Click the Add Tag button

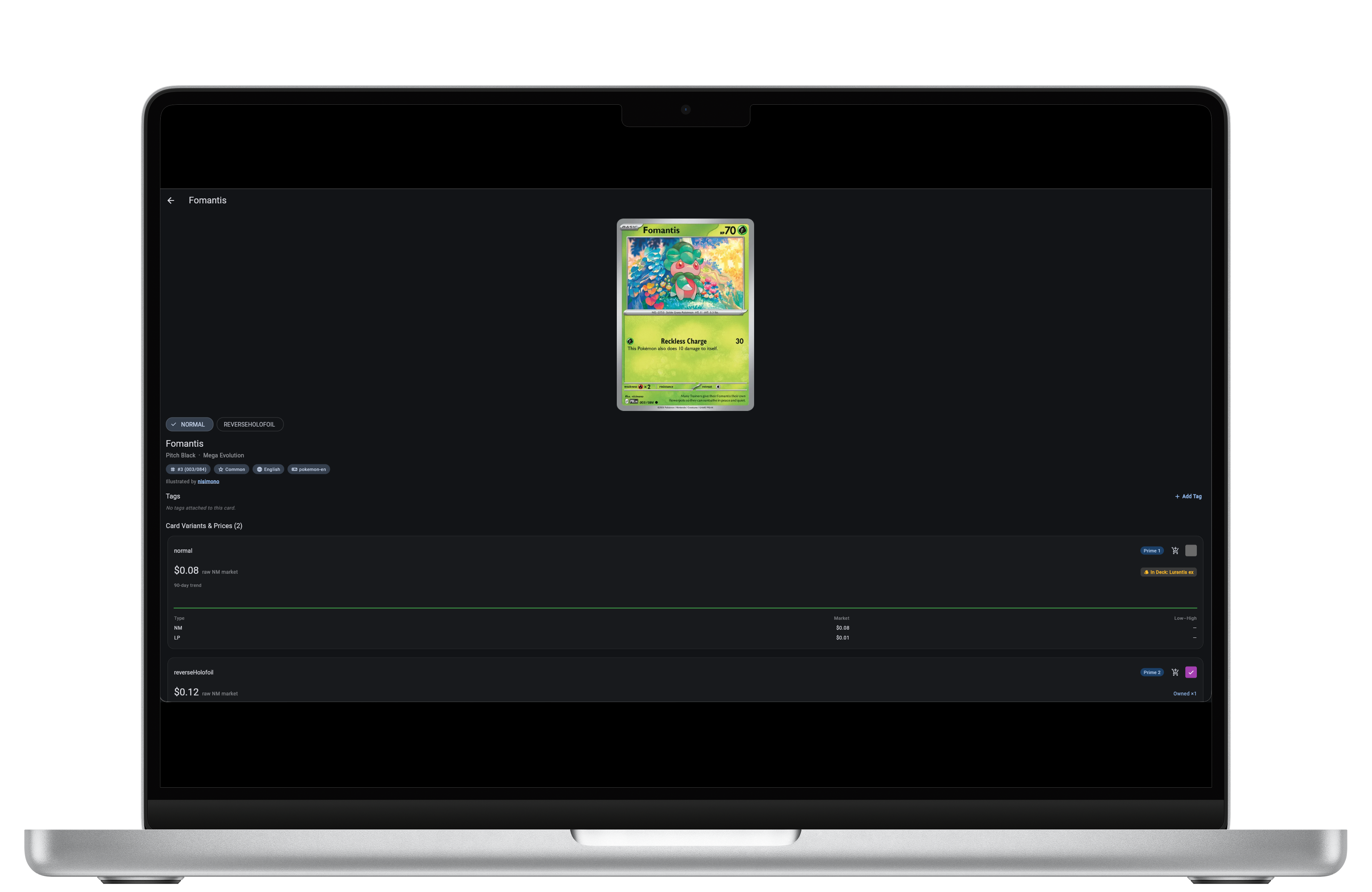[x=1188, y=496]
